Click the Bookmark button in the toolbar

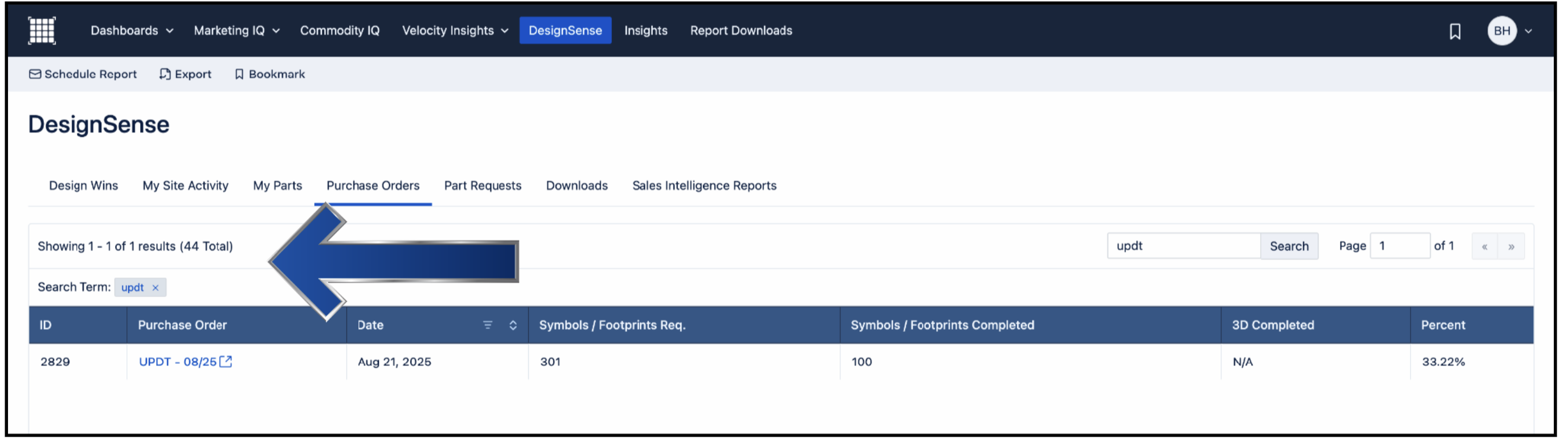269,74
